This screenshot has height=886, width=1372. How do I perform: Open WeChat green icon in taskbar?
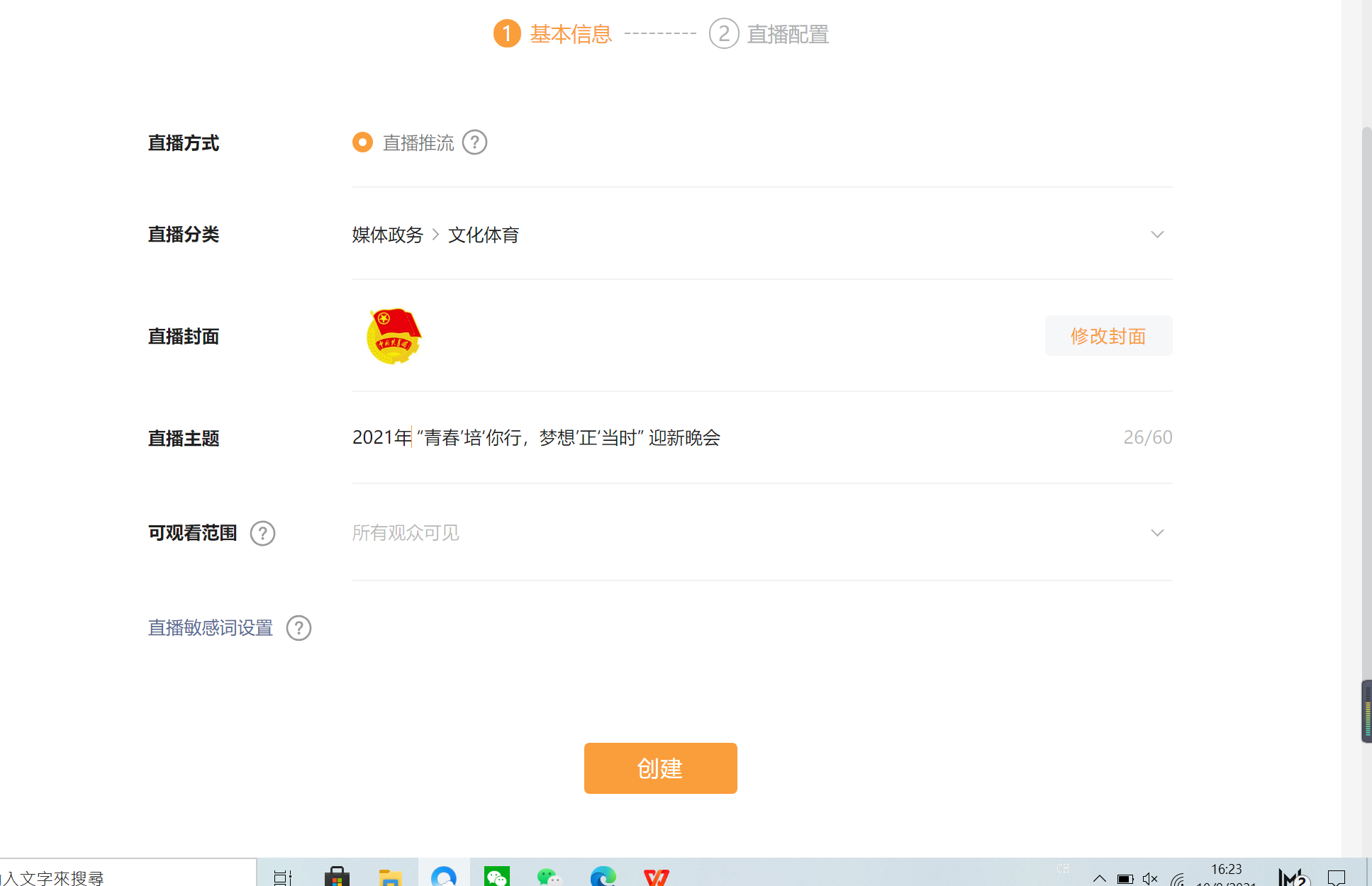coord(496,877)
